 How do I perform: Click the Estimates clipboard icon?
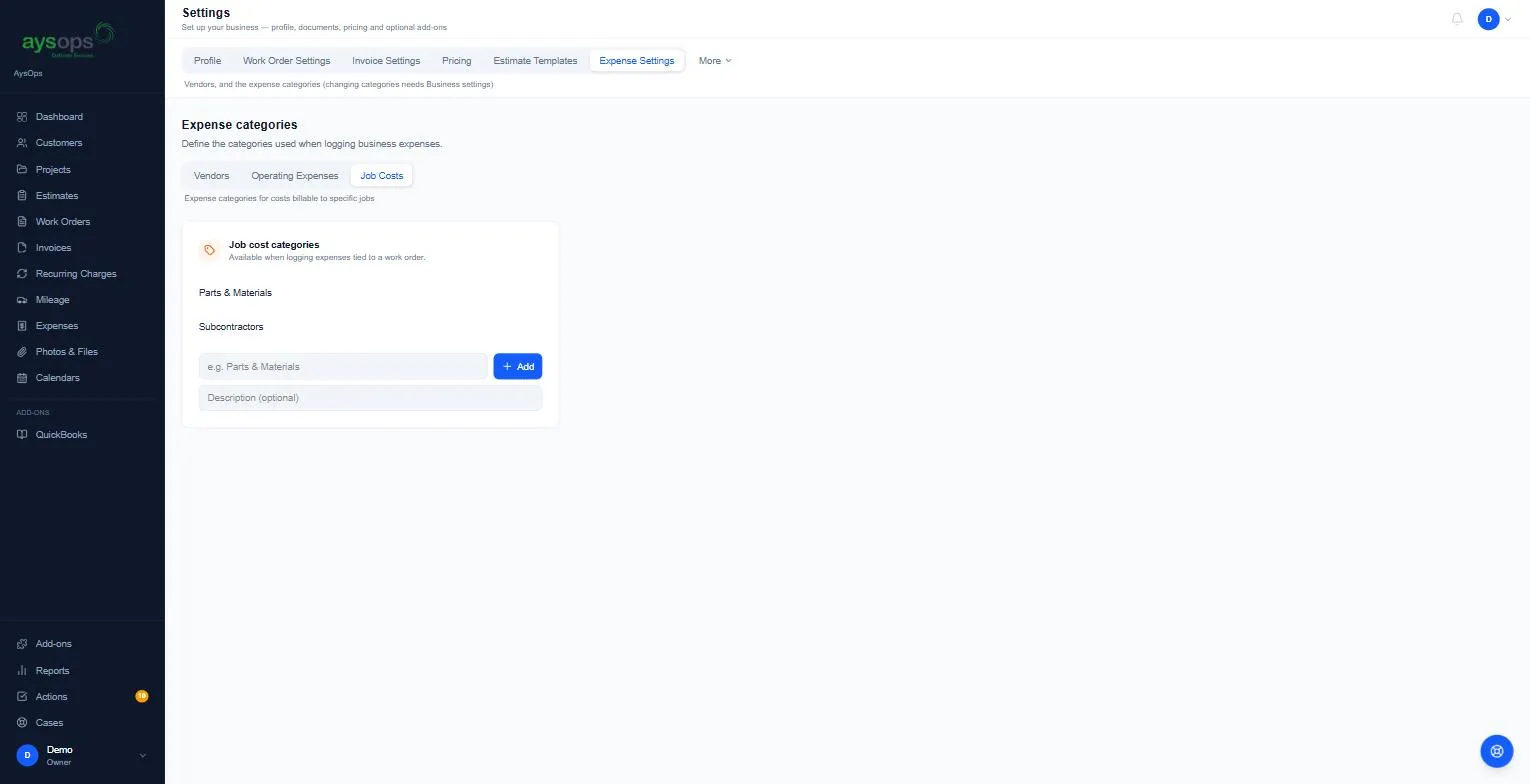pyautogui.click(x=22, y=196)
